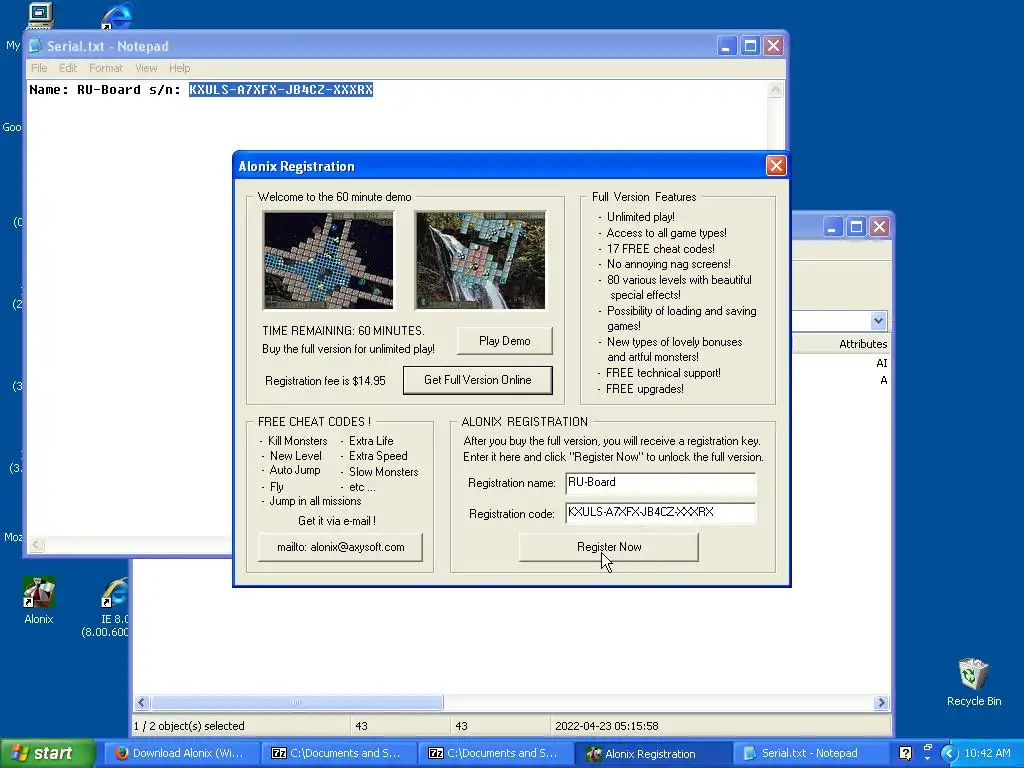
Task: Click the Register Now button
Action: (609, 547)
